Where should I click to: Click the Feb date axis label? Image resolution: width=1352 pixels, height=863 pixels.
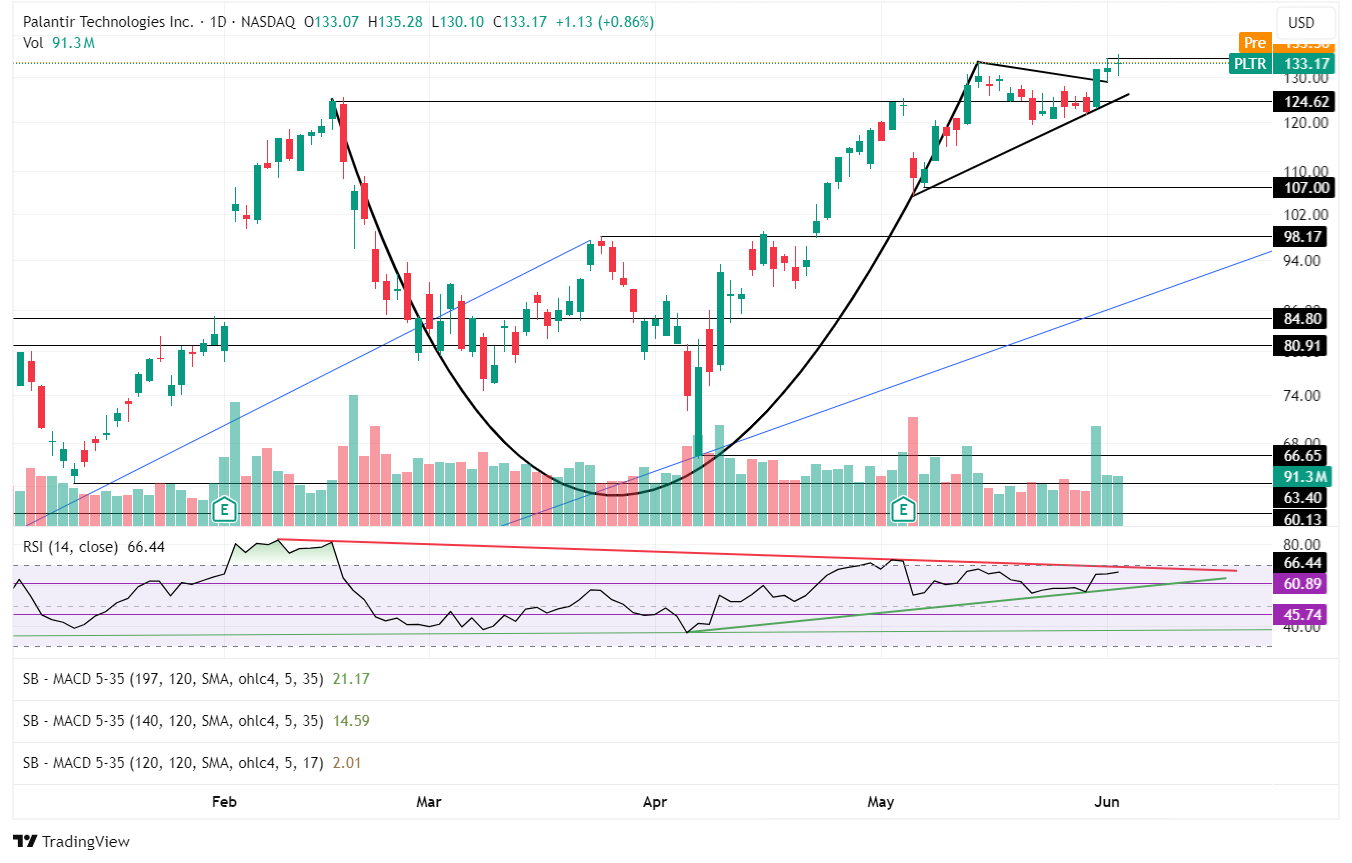click(x=225, y=802)
